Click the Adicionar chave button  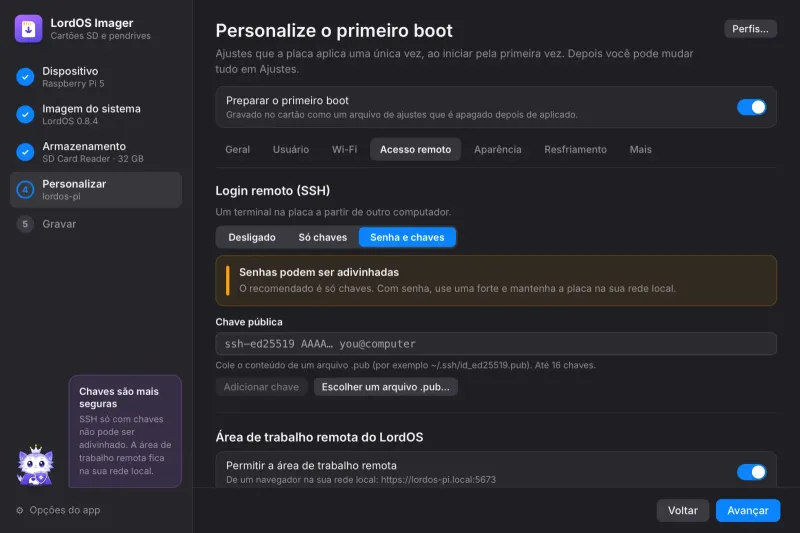[x=261, y=387]
